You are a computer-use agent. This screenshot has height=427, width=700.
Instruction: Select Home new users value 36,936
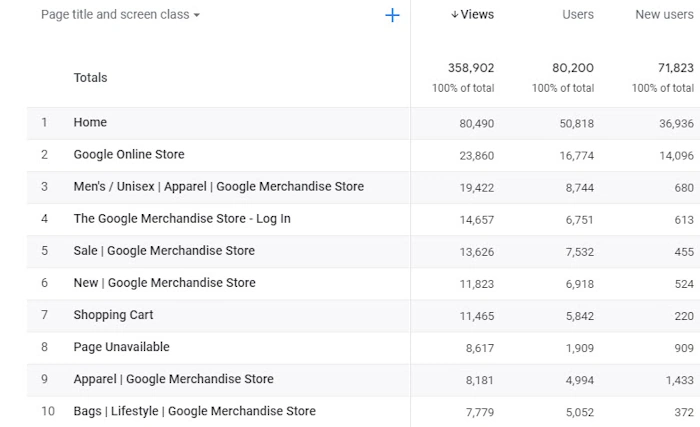676,124
